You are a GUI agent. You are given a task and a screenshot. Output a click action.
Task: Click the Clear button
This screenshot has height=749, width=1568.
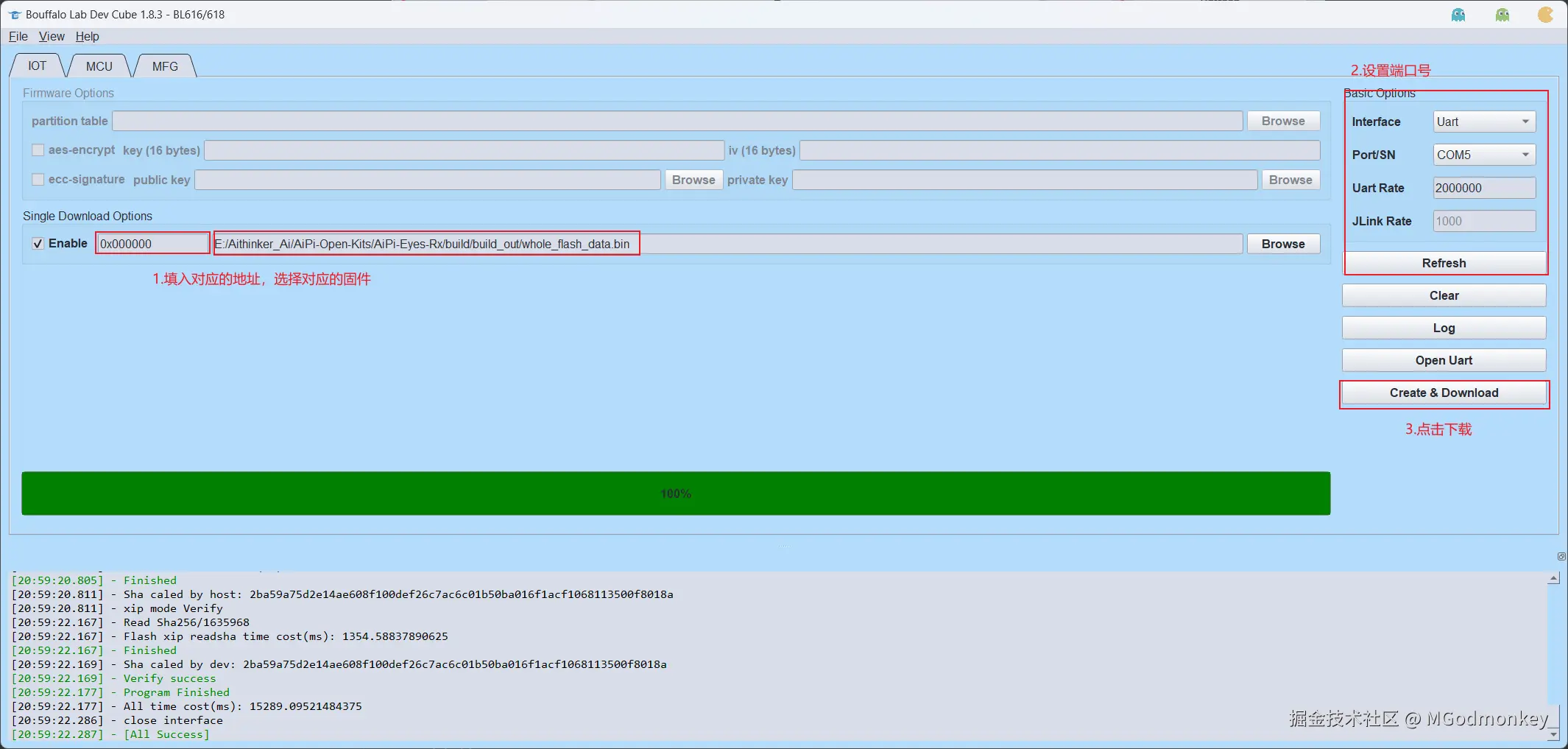click(x=1444, y=295)
